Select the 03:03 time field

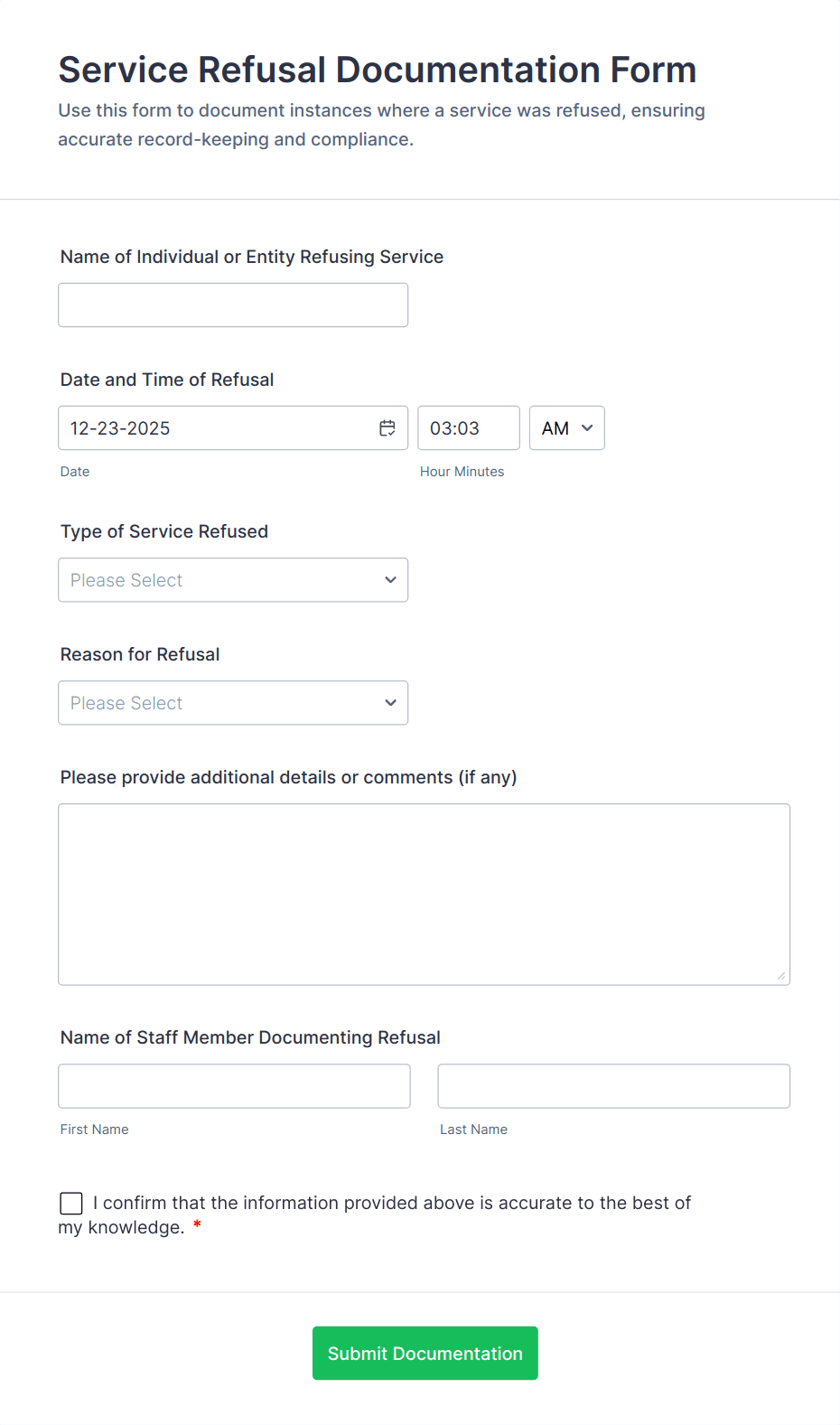coord(468,428)
